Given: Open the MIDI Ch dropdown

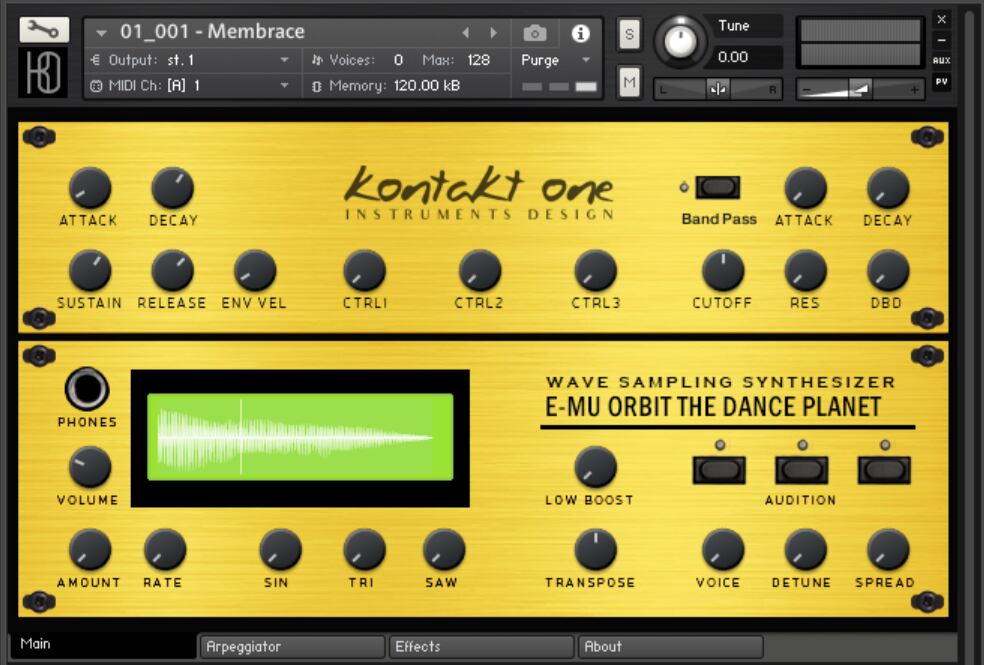Looking at the screenshot, I should 284,86.
